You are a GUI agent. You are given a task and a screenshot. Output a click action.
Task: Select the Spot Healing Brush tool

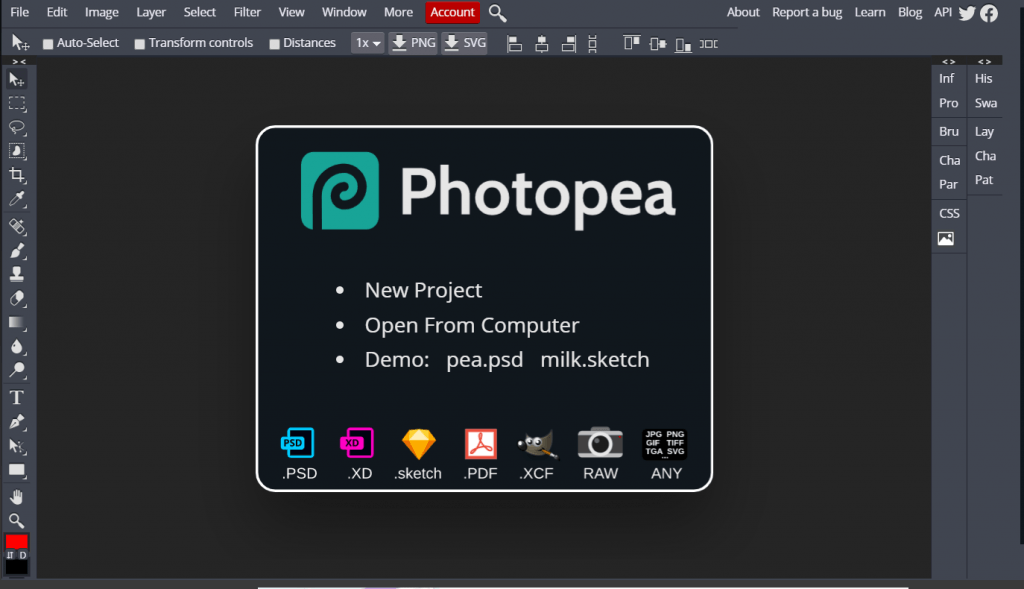[17, 227]
